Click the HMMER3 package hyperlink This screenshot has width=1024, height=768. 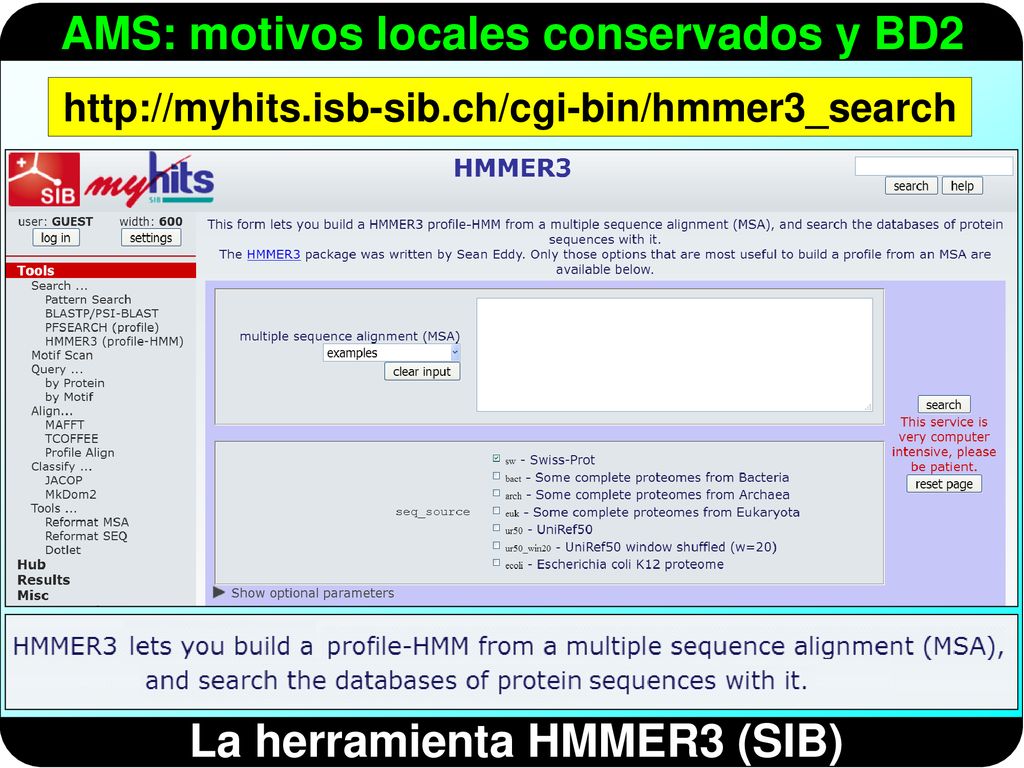[x=274, y=254]
